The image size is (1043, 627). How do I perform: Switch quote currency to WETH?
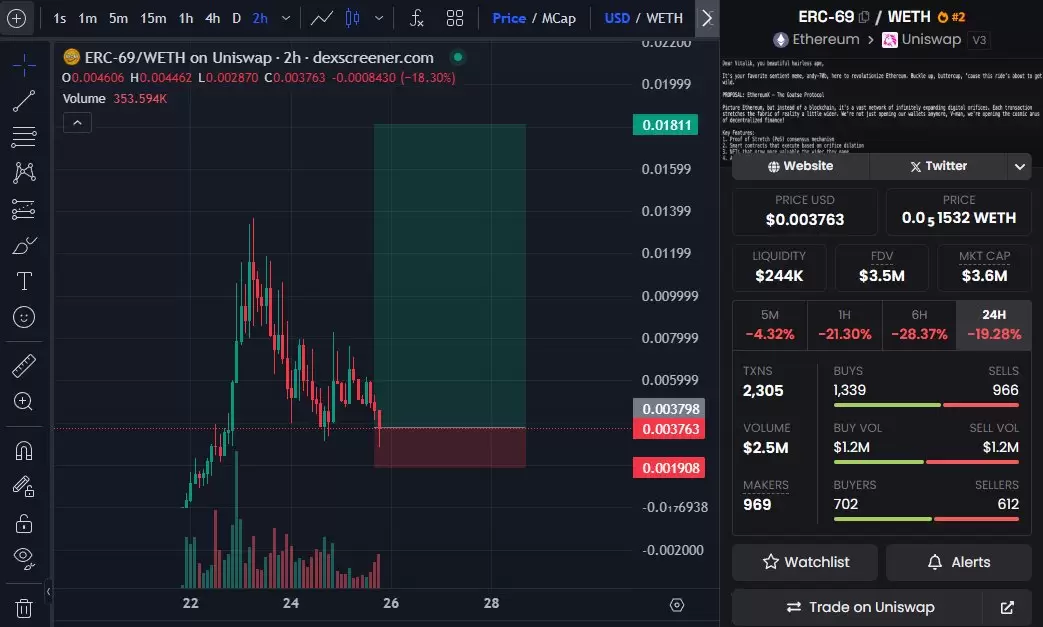[x=665, y=18]
